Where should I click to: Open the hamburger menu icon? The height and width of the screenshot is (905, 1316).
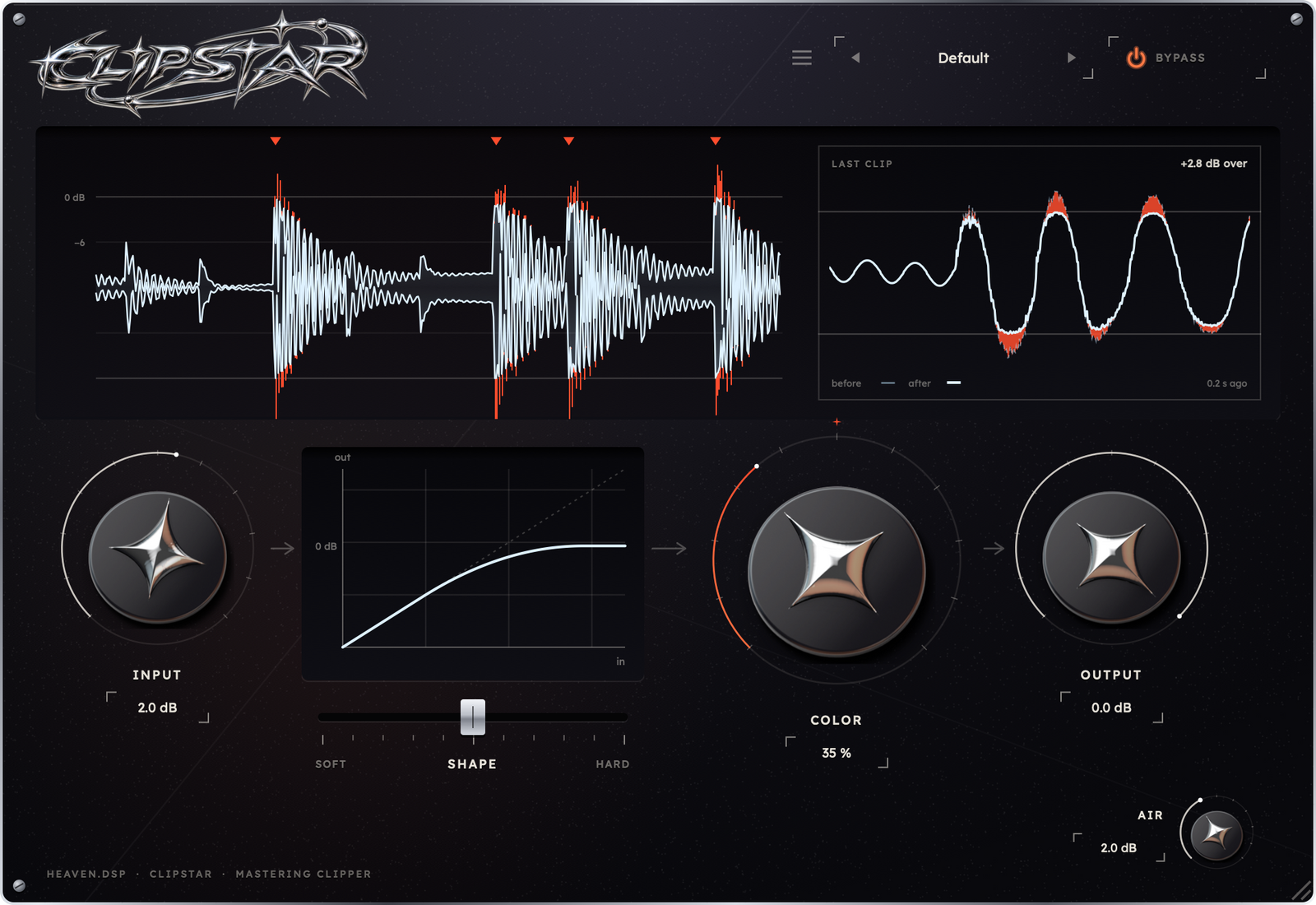(x=802, y=58)
